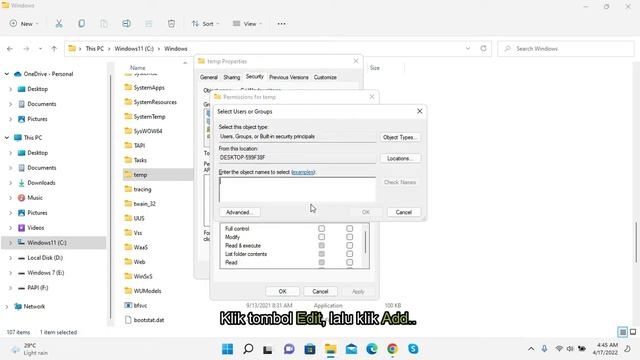This screenshot has width=640, height=360.
Task: Open Task View in the taskbar
Action: (268, 349)
